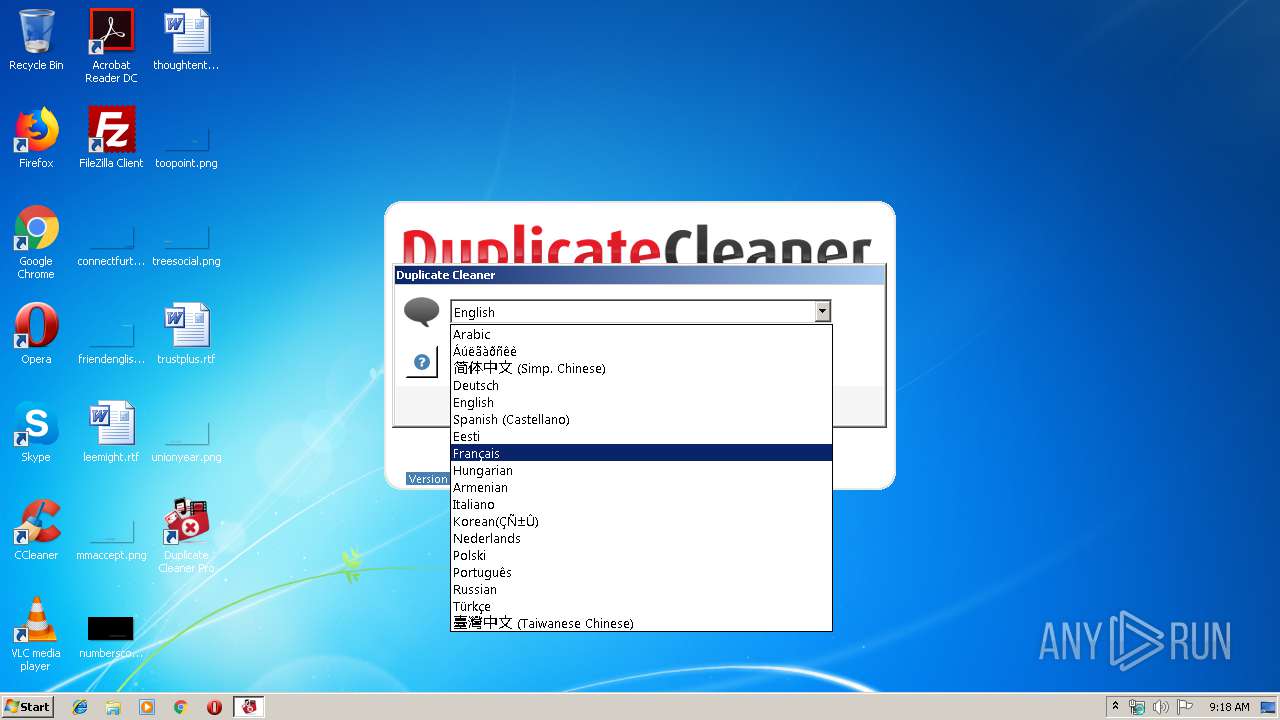The image size is (1280, 720).
Task: Choose Português language entry
Action: [641, 572]
